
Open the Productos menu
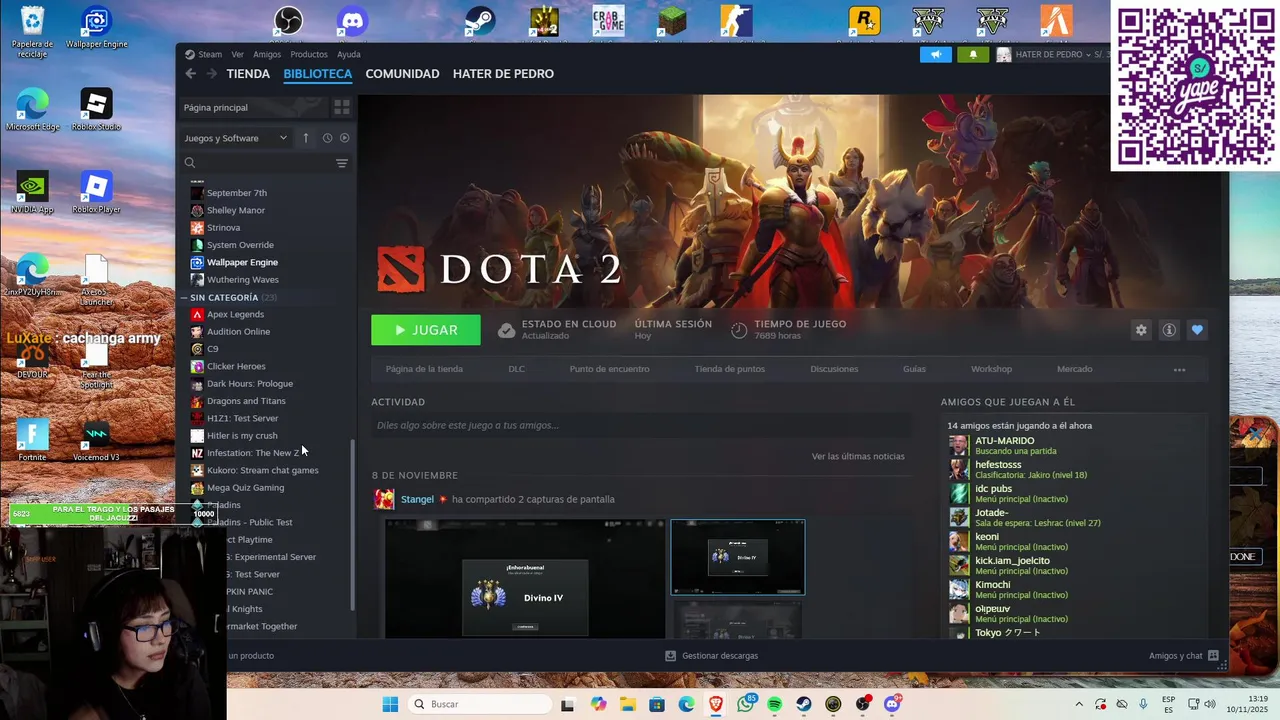pos(309,55)
